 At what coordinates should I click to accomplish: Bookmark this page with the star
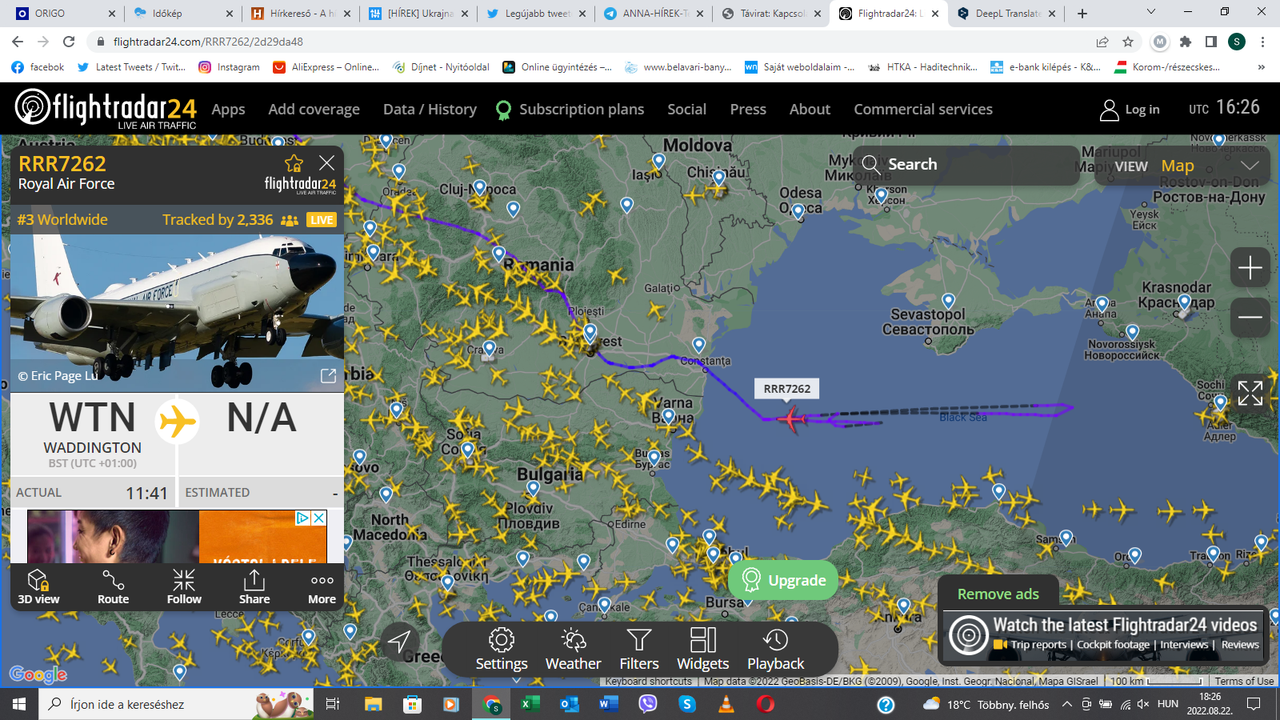(1128, 42)
